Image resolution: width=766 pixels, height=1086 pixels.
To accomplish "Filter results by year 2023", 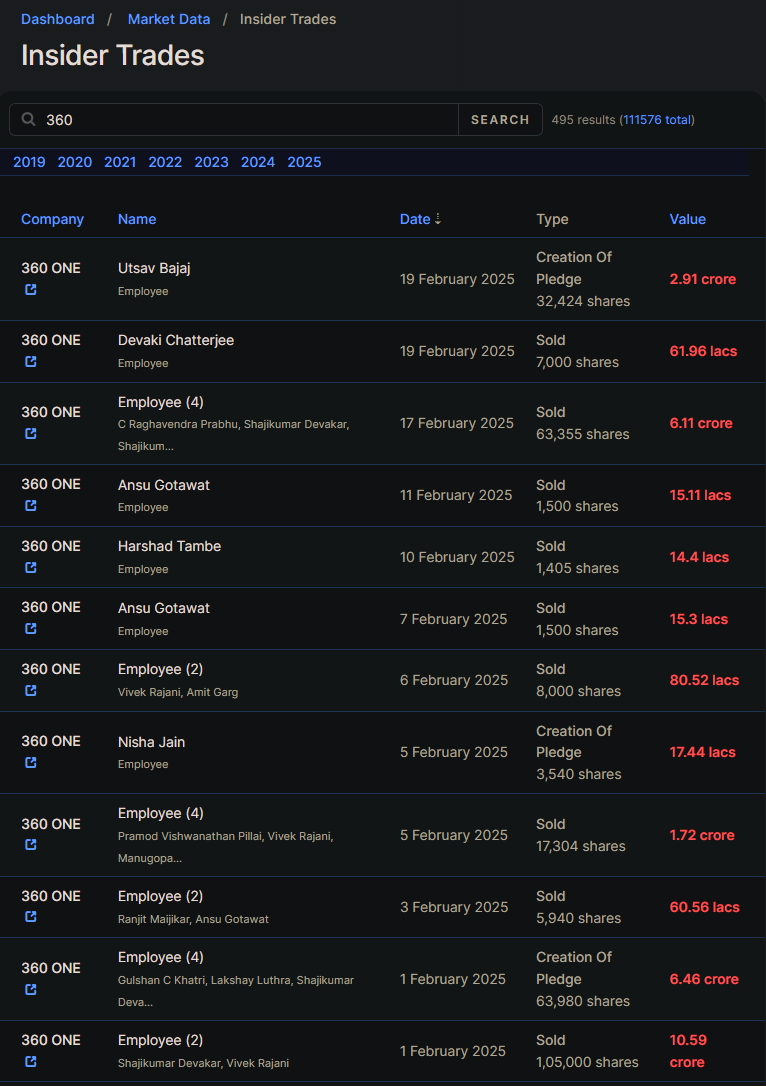I will pyautogui.click(x=211, y=162).
